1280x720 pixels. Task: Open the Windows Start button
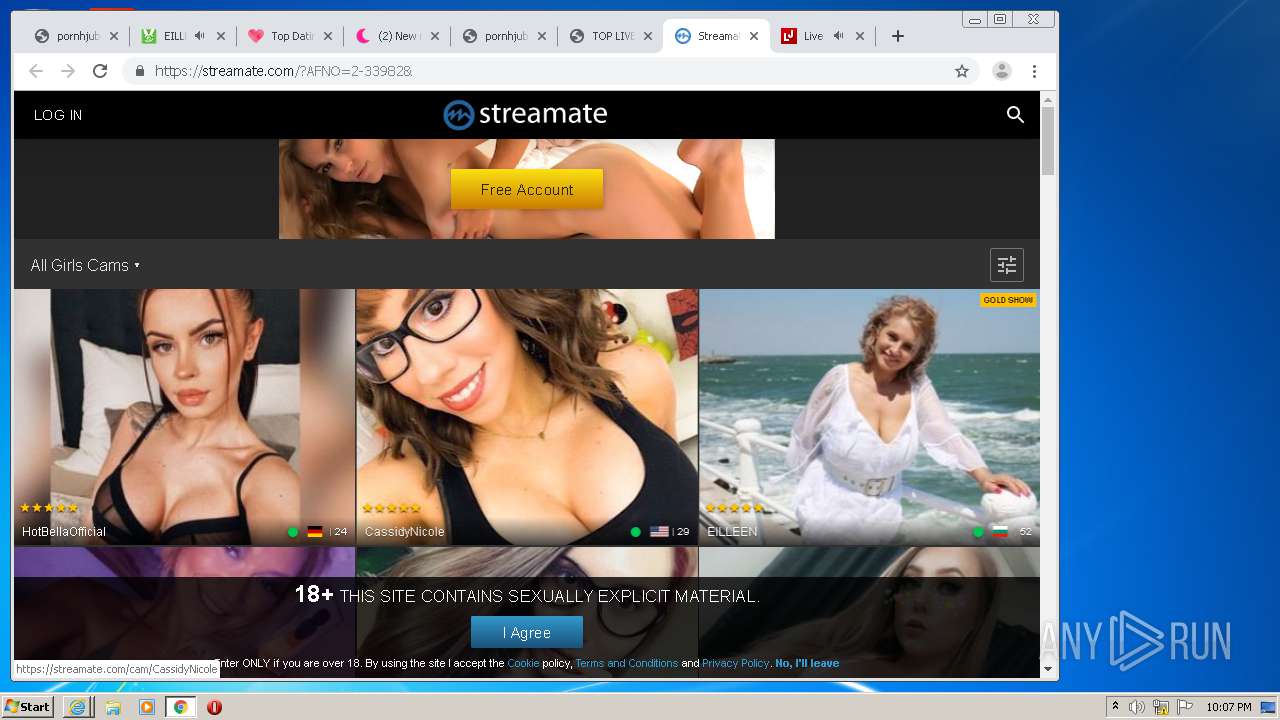pyautogui.click(x=28, y=707)
